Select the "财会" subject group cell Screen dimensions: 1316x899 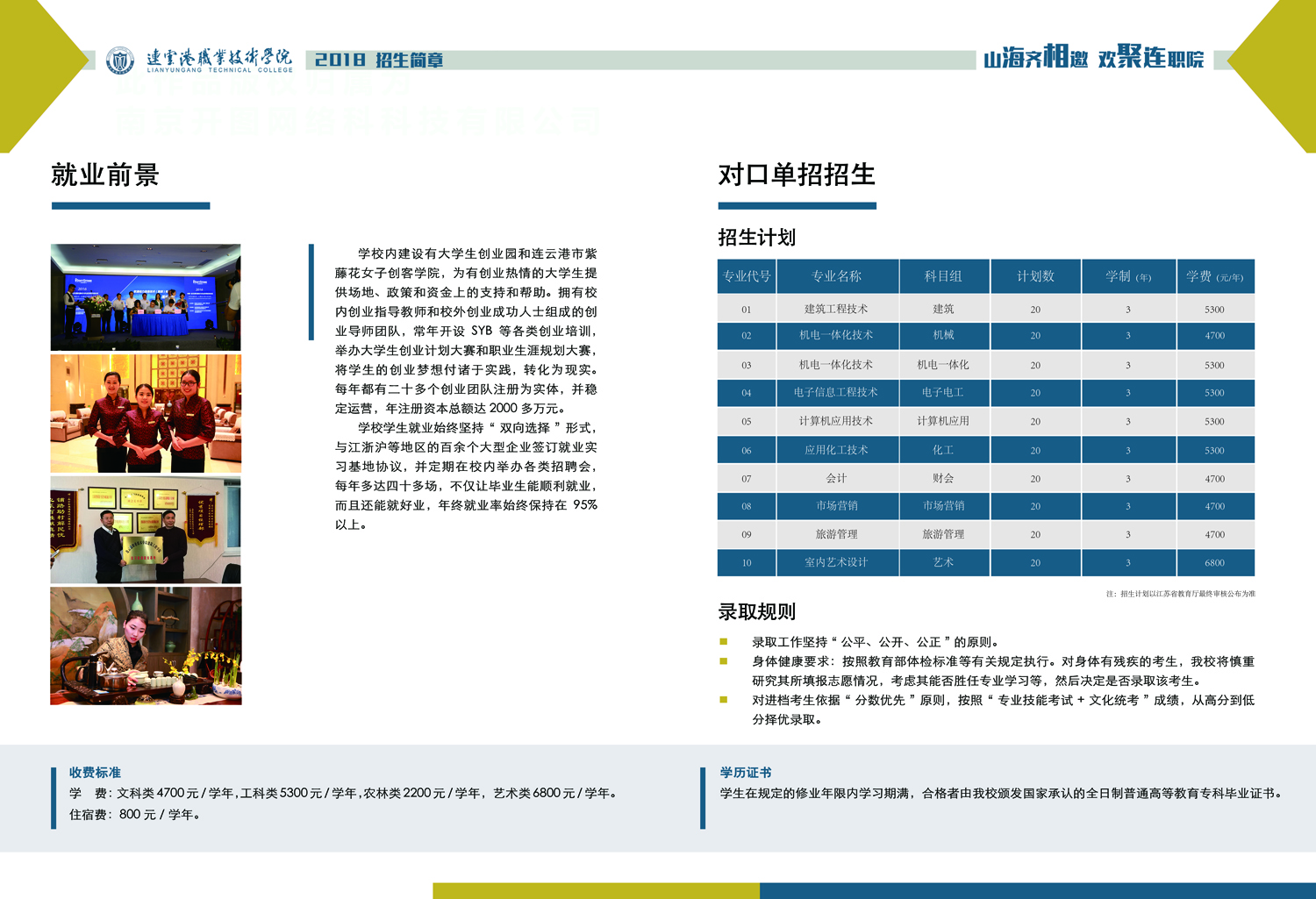click(944, 478)
